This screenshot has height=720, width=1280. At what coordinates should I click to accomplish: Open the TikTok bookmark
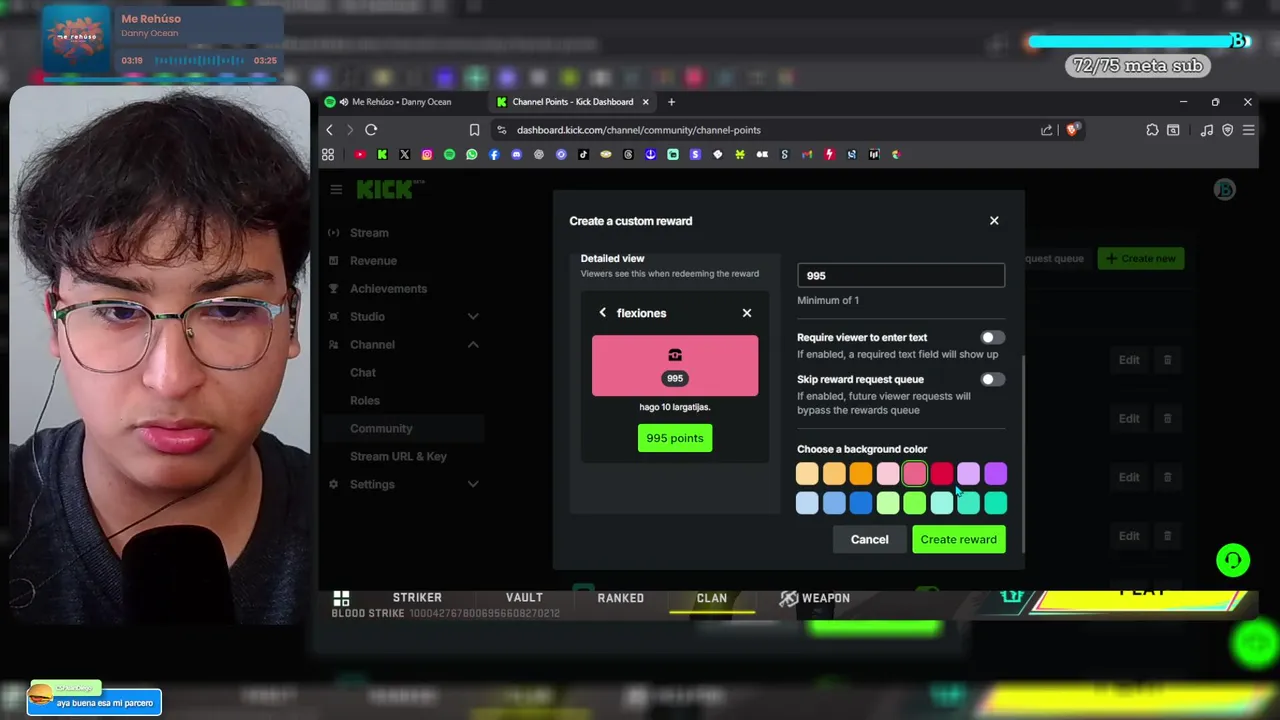point(583,154)
